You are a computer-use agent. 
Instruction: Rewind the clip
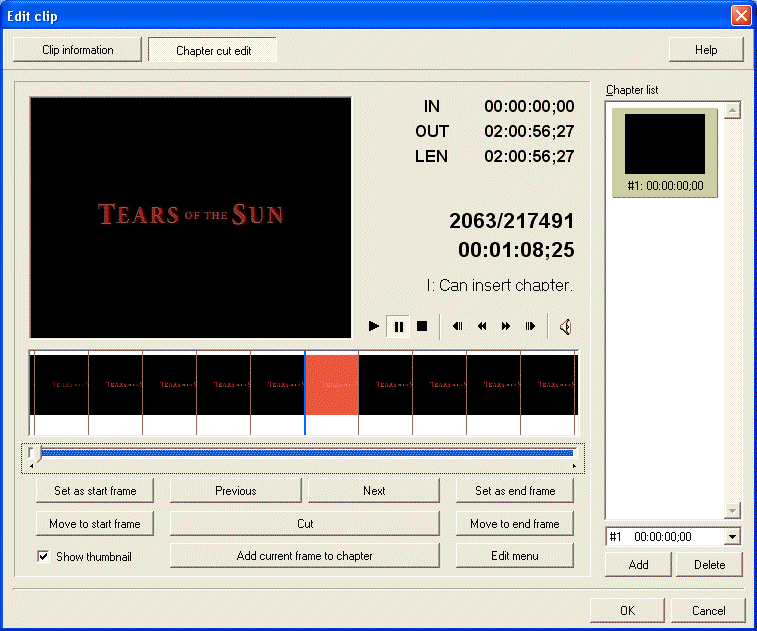tap(482, 326)
